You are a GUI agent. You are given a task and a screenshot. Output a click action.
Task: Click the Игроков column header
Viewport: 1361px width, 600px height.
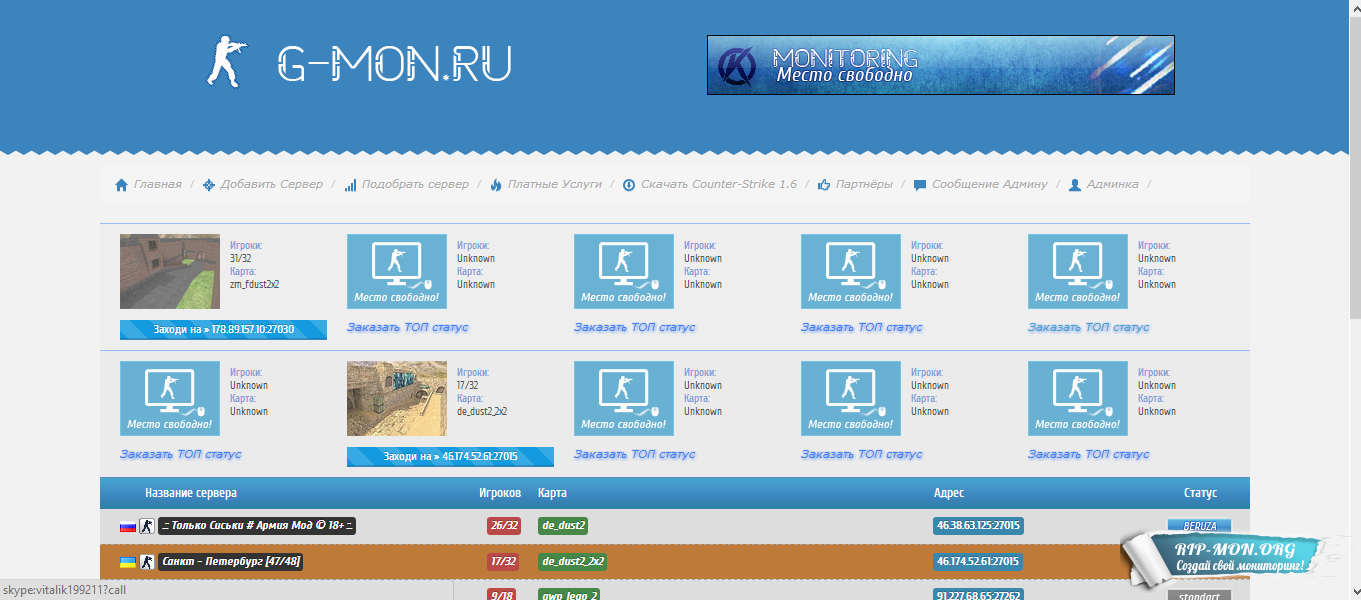pyautogui.click(x=500, y=493)
